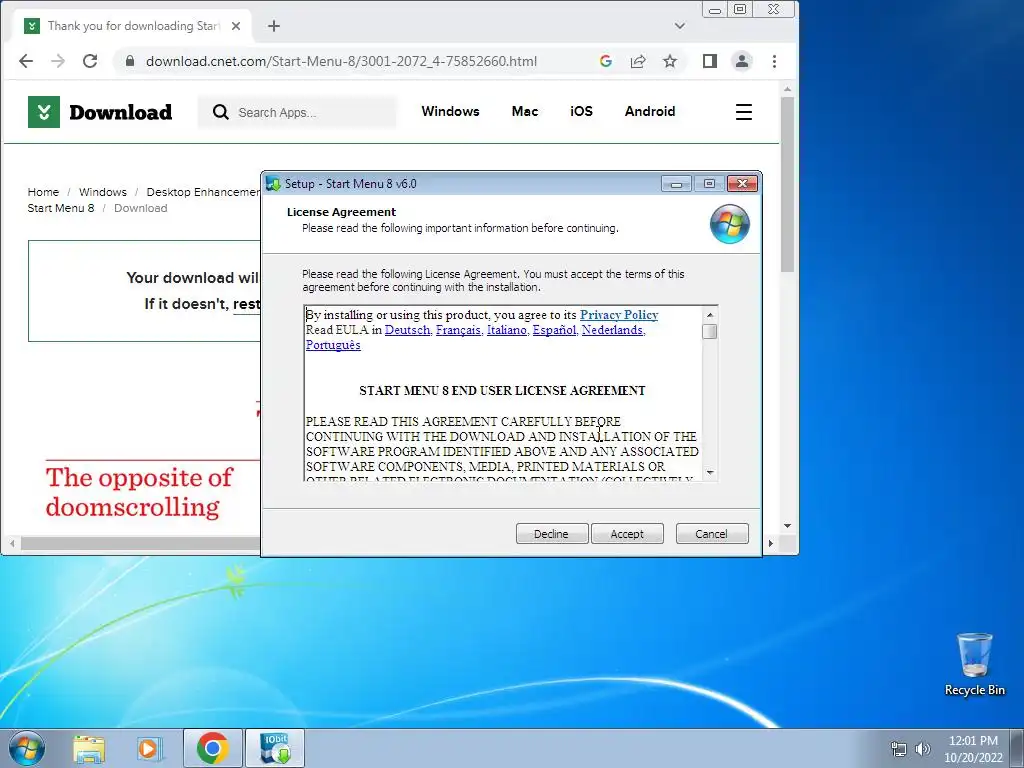
Task: Open Mac category on CNET
Action: pos(525,112)
